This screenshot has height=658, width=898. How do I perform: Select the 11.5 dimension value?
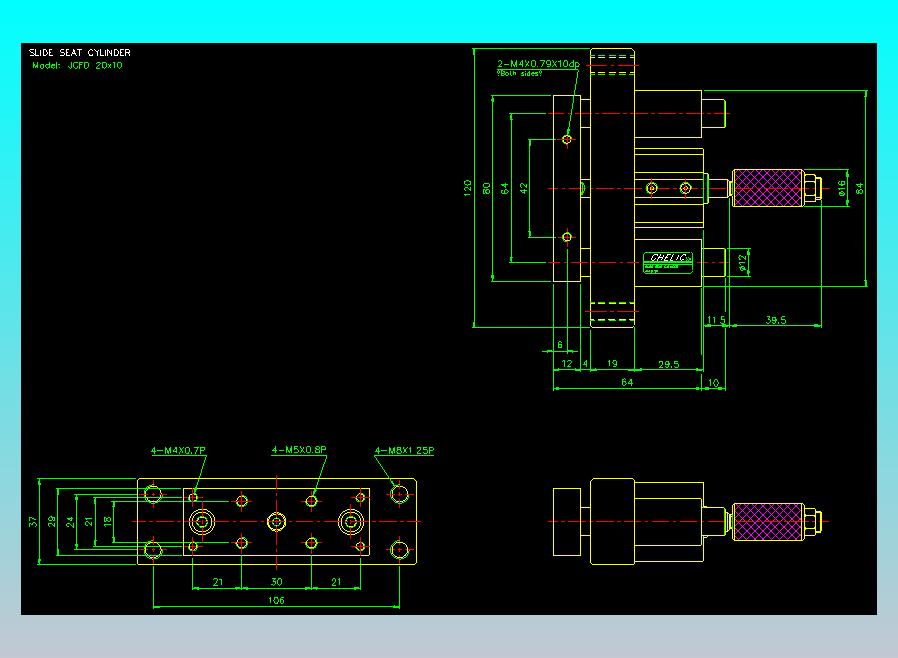pos(716,320)
